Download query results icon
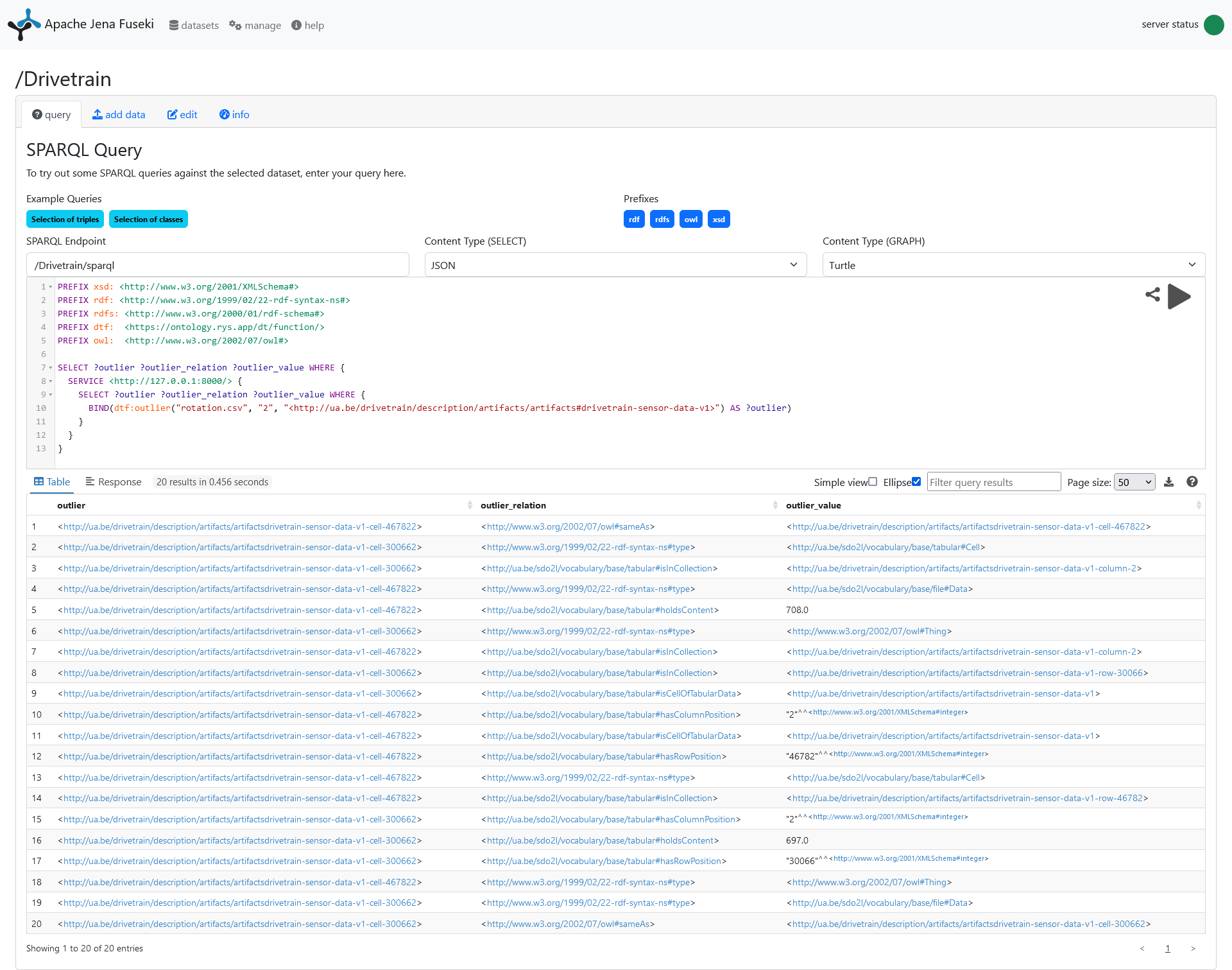This screenshot has height=970, width=1232. point(1168,482)
